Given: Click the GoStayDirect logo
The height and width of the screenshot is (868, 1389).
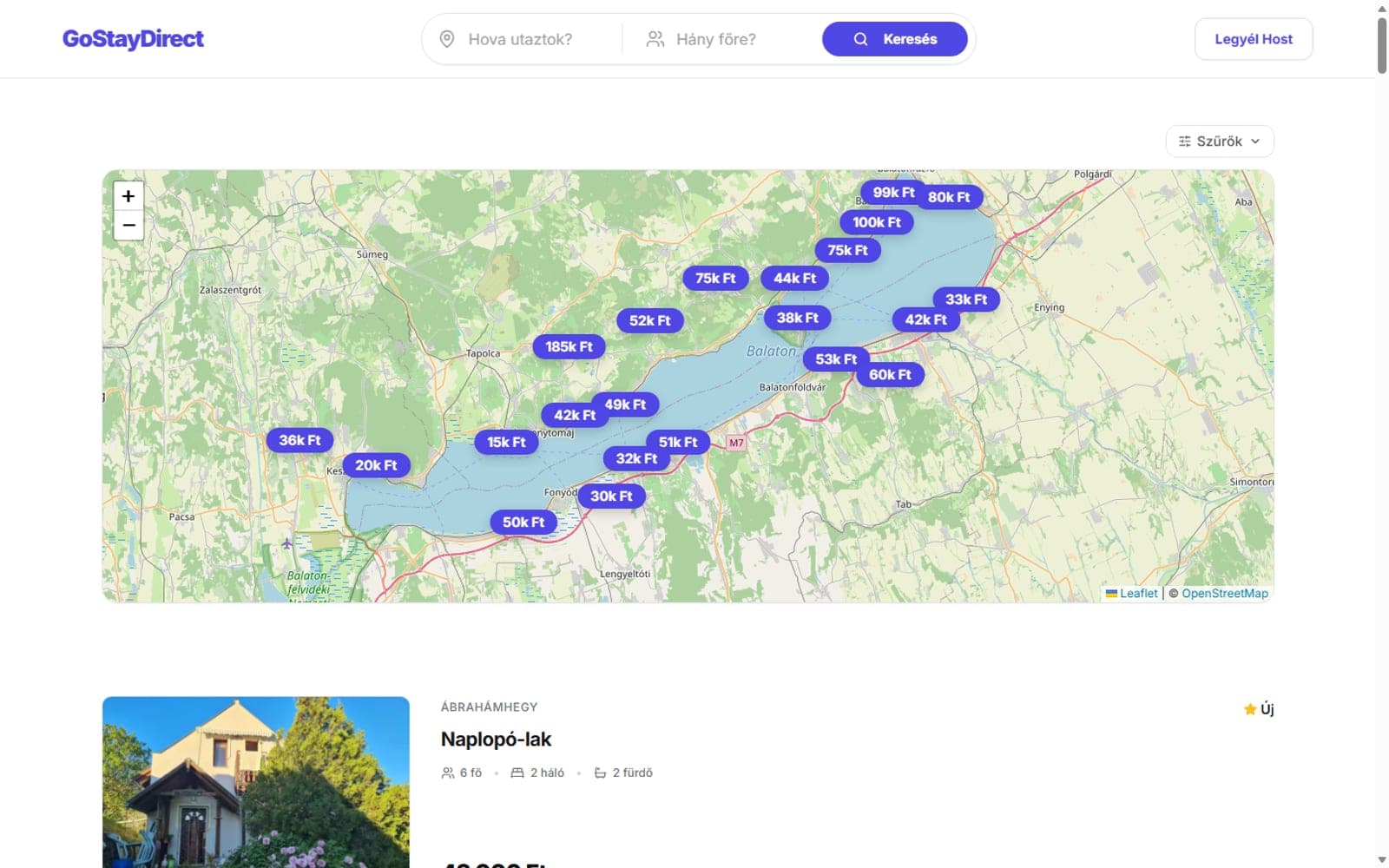Looking at the screenshot, I should [x=133, y=39].
